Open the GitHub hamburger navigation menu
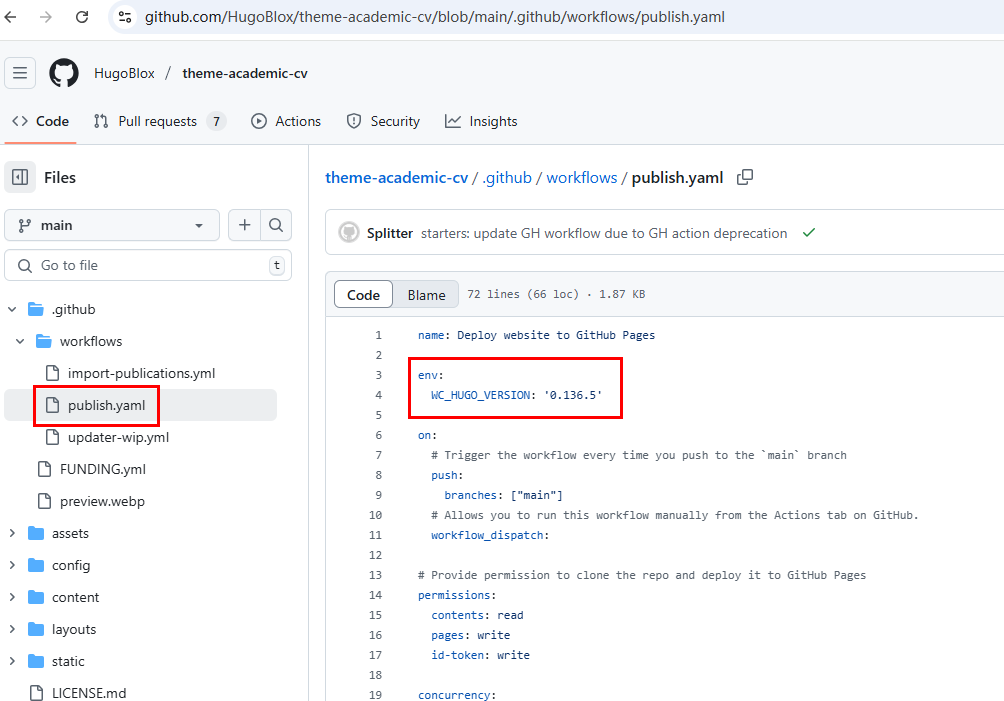This screenshot has height=701, width=1004. click(20, 73)
